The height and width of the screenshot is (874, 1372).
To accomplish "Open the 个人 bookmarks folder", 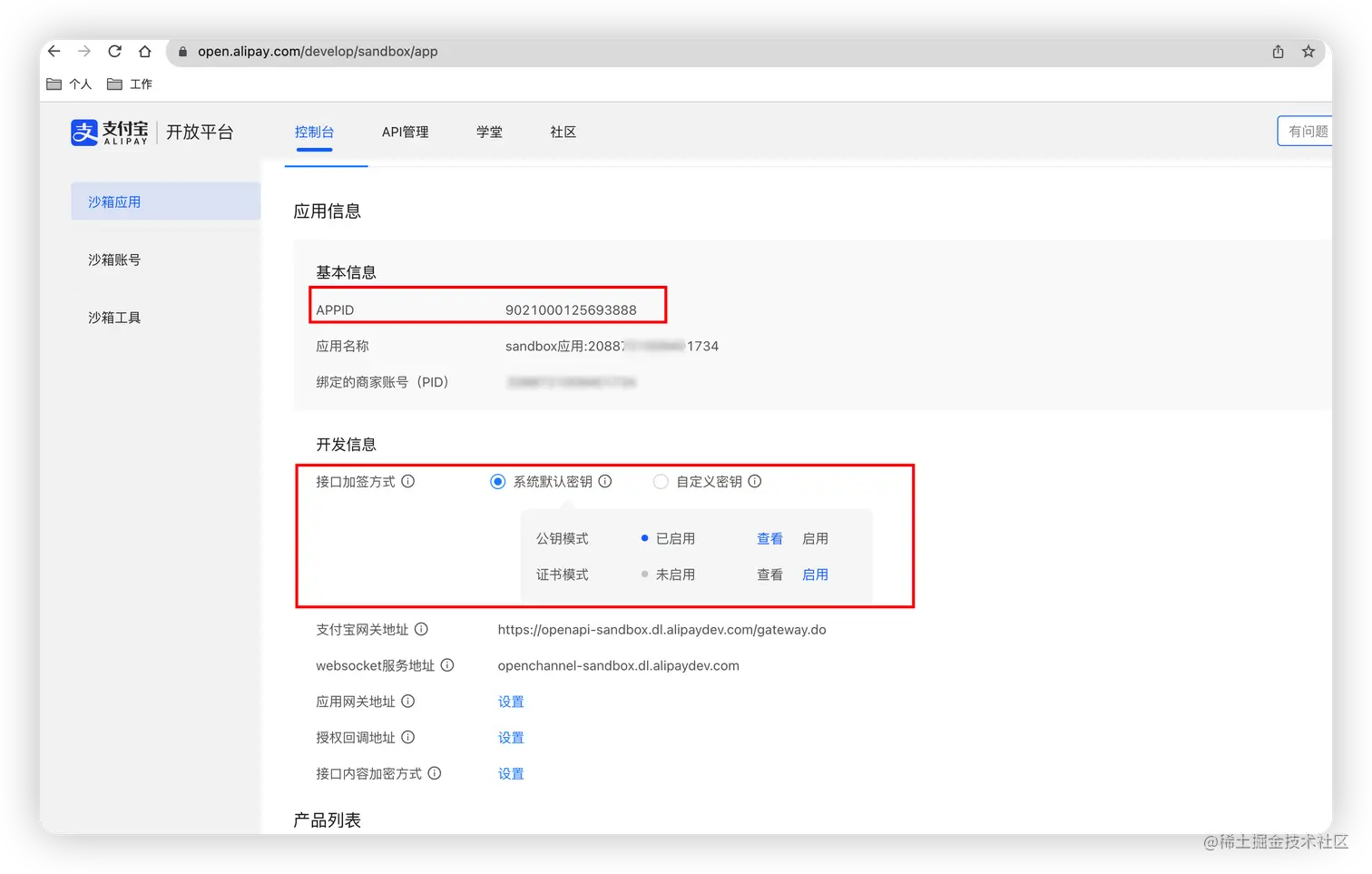I will click(x=69, y=84).
